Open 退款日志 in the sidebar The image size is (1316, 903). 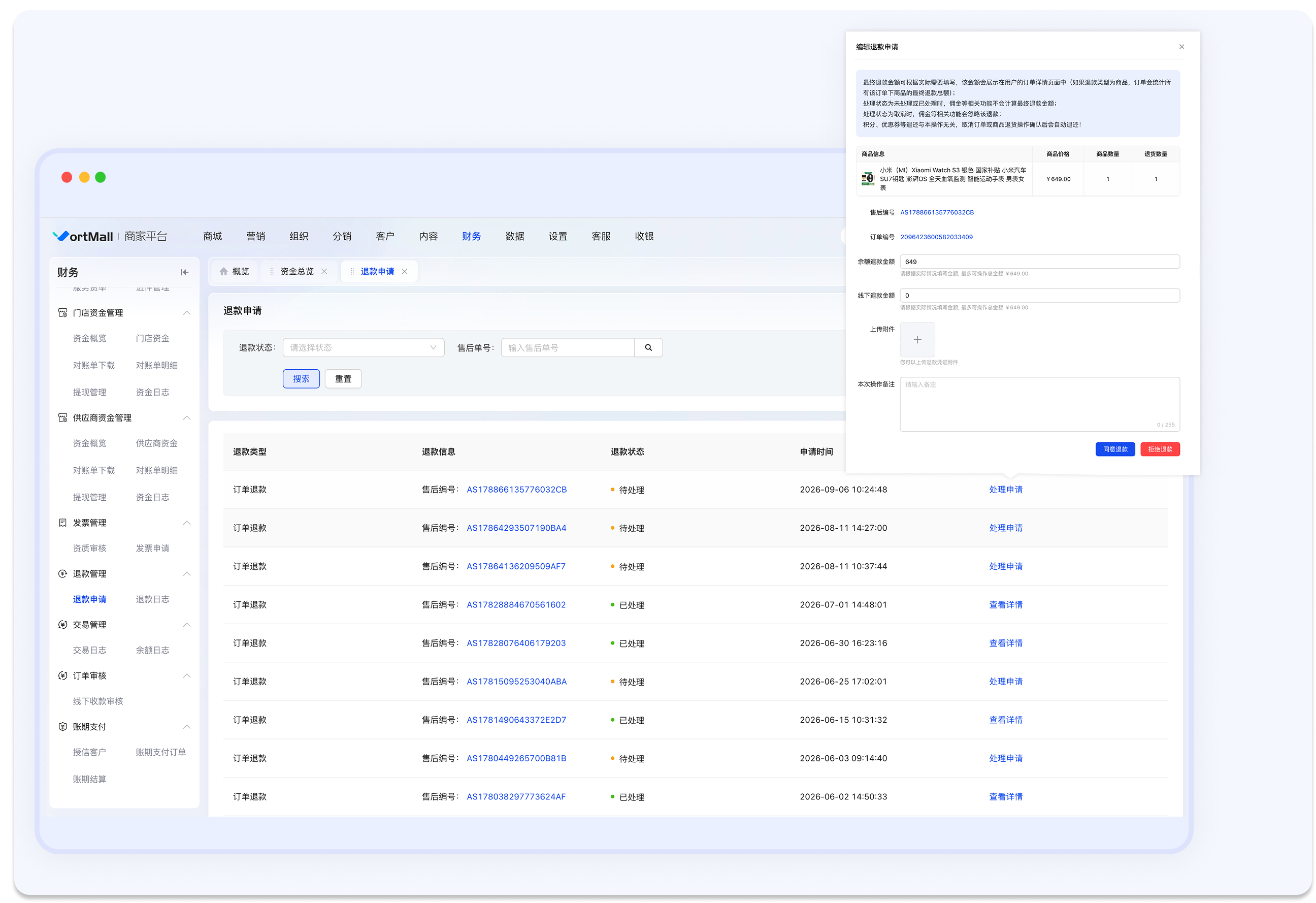point(153,599)
